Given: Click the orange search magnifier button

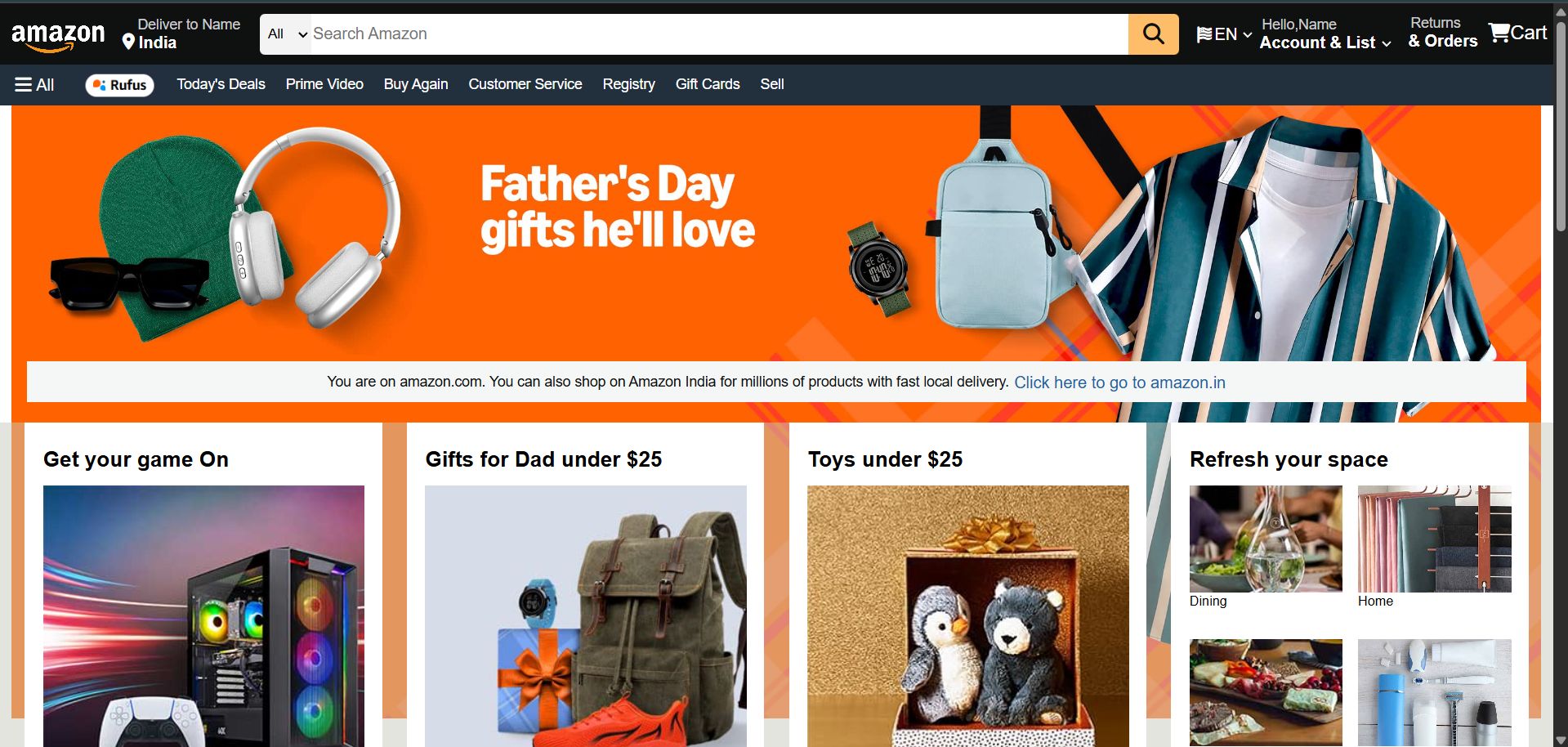Looking at the screenshot, I should coord(1153,34).
